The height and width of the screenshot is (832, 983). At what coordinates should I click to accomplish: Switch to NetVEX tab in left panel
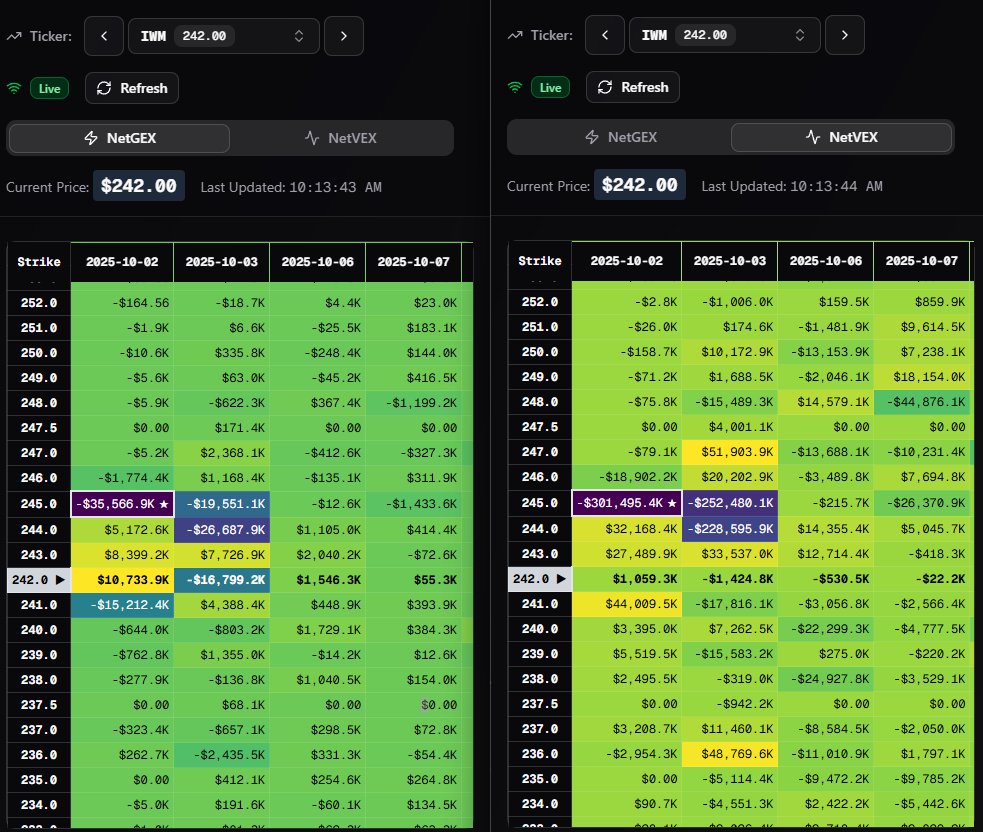point(341,138)
